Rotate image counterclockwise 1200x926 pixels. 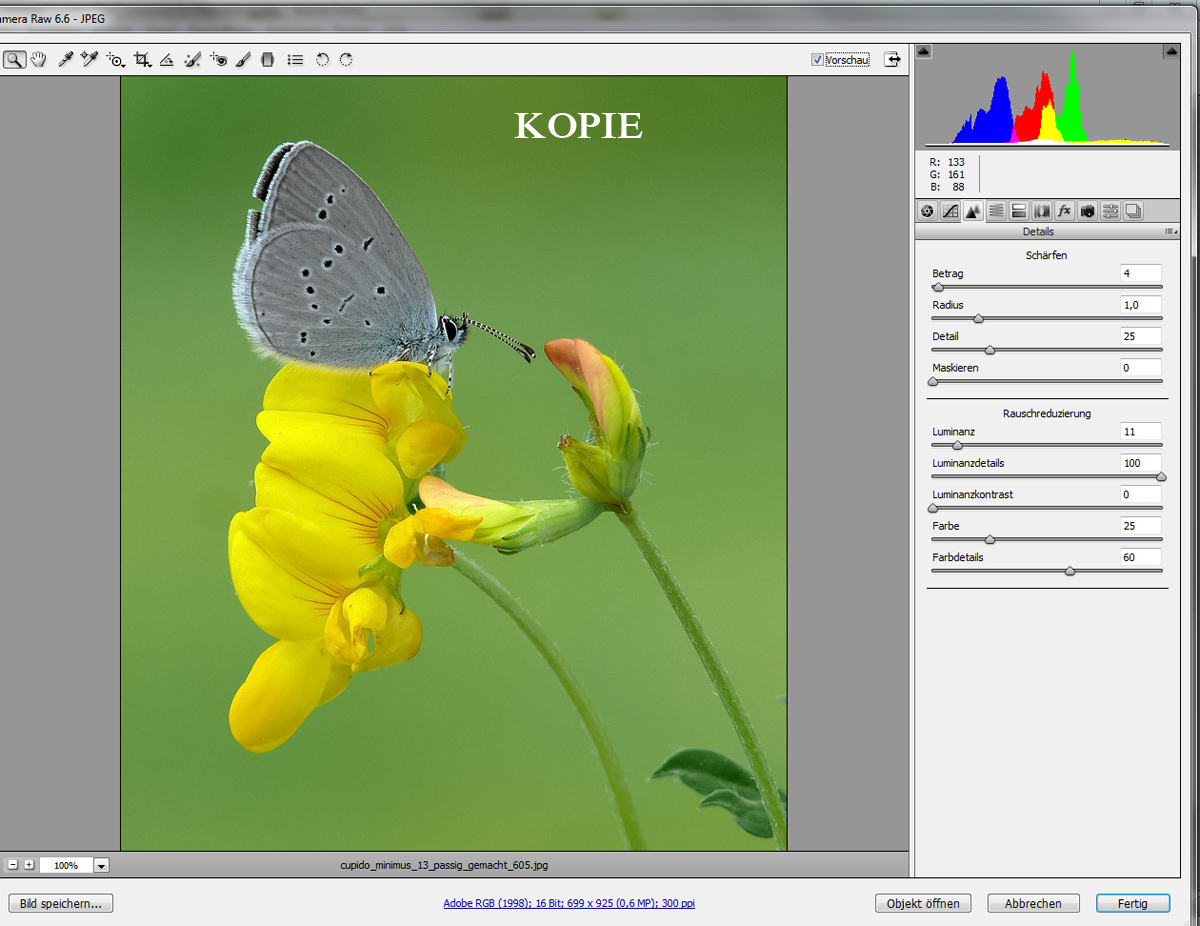[322, 60]
